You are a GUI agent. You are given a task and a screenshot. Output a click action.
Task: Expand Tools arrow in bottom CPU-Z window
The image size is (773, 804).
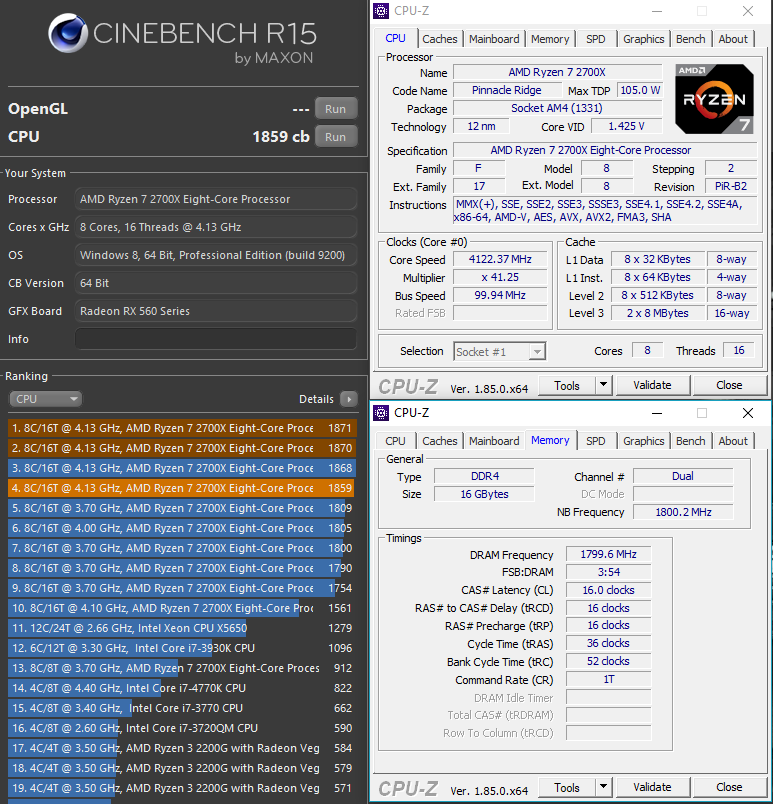[603, 787]
